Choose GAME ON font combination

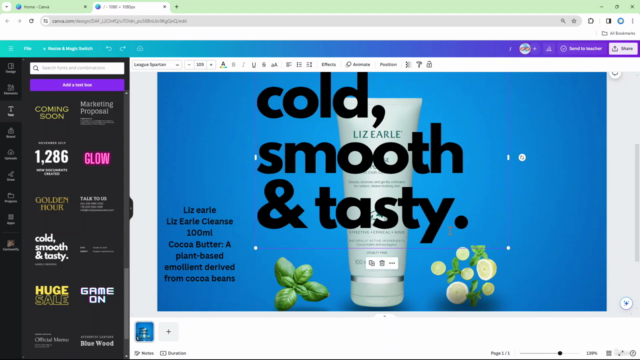(x=97, y=295)
